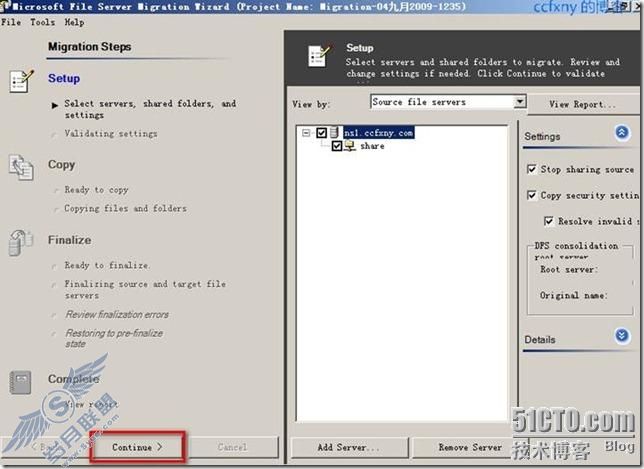
Task: Open the Help menu
Action: pyautogui.click(x=74, y=22)
